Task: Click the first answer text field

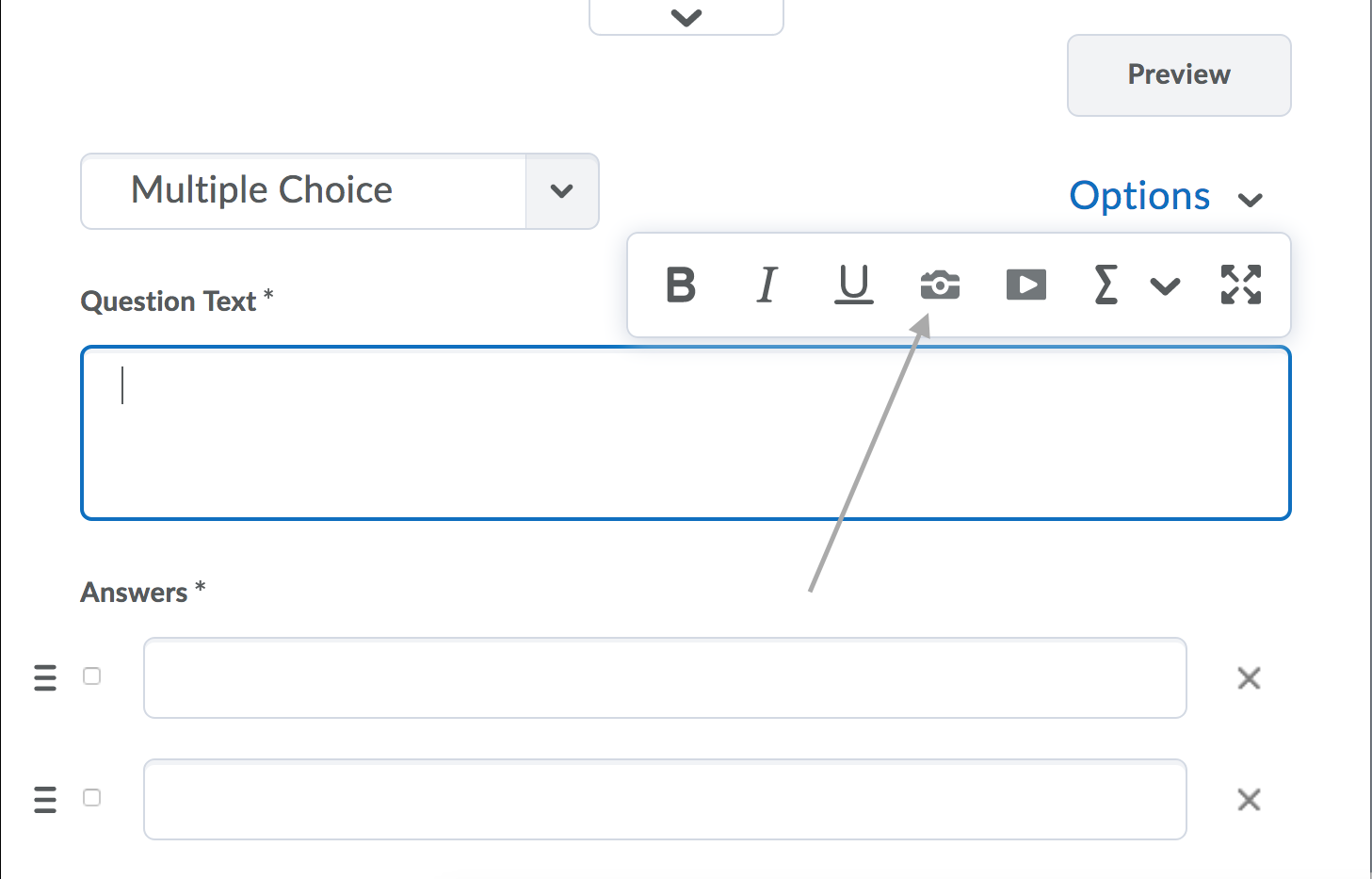Action: point(665,678)
